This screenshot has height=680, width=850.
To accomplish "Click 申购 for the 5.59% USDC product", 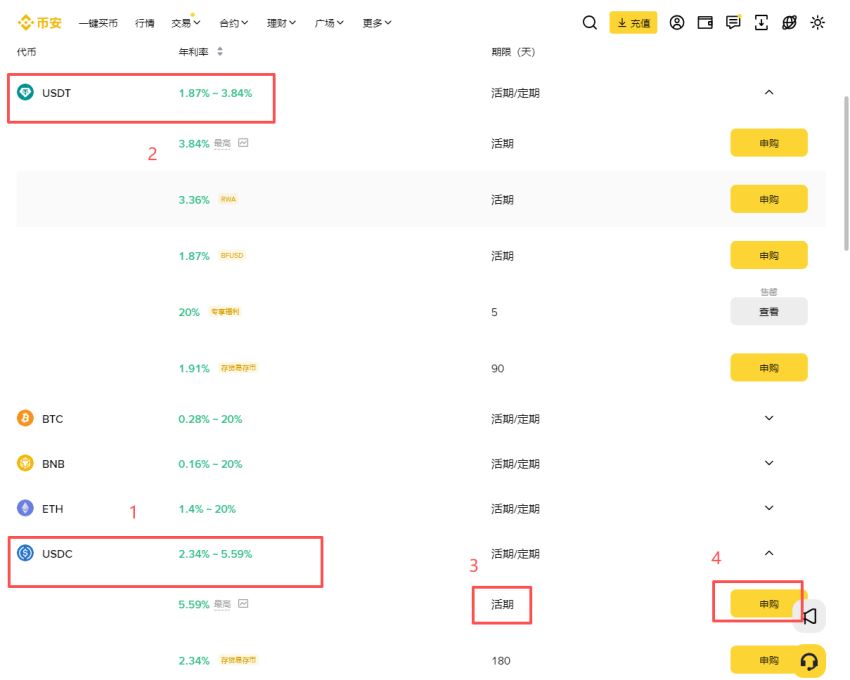I will pos(768,604).
